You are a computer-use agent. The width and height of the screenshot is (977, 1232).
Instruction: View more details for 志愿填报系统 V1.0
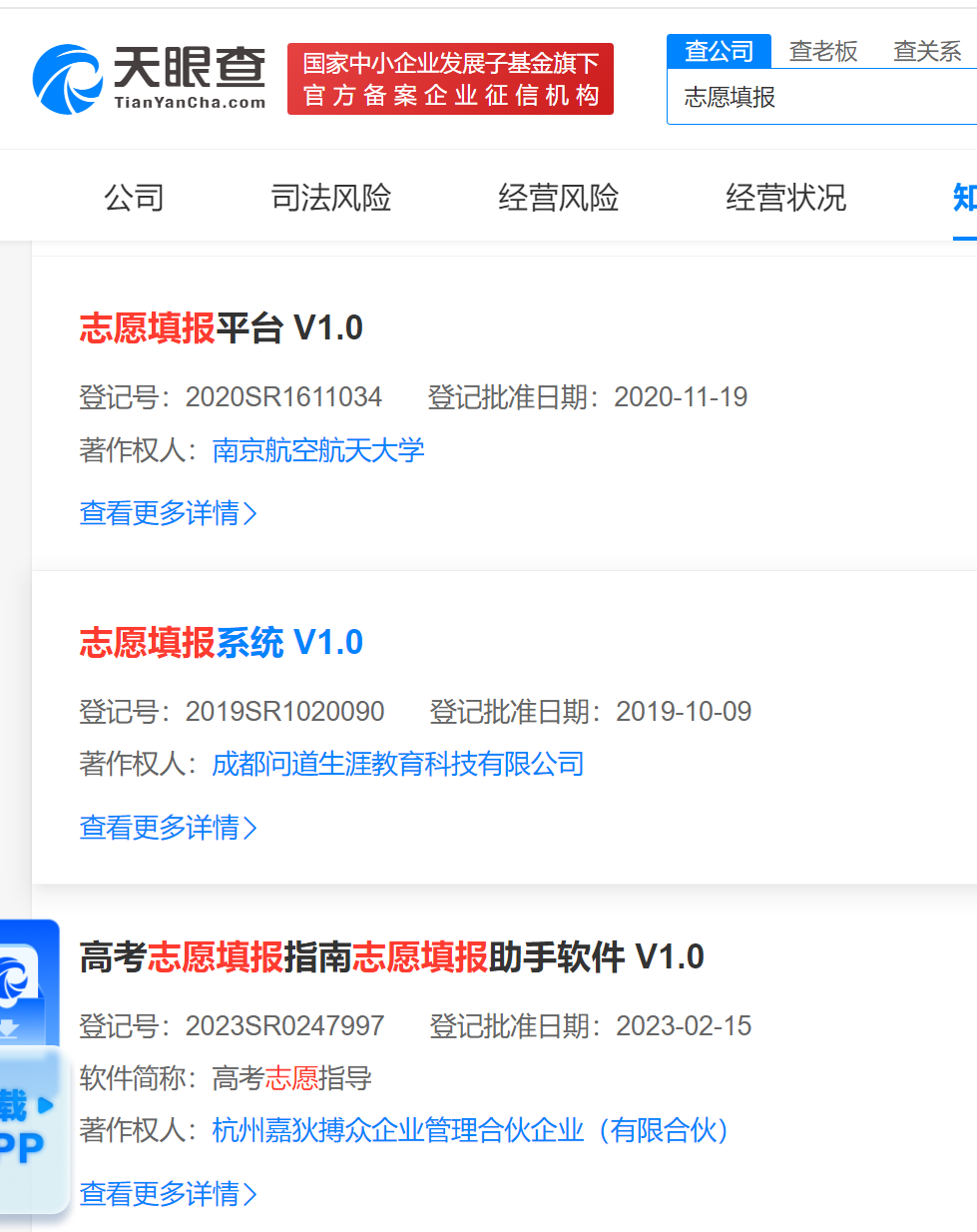[x=168, y=828]
